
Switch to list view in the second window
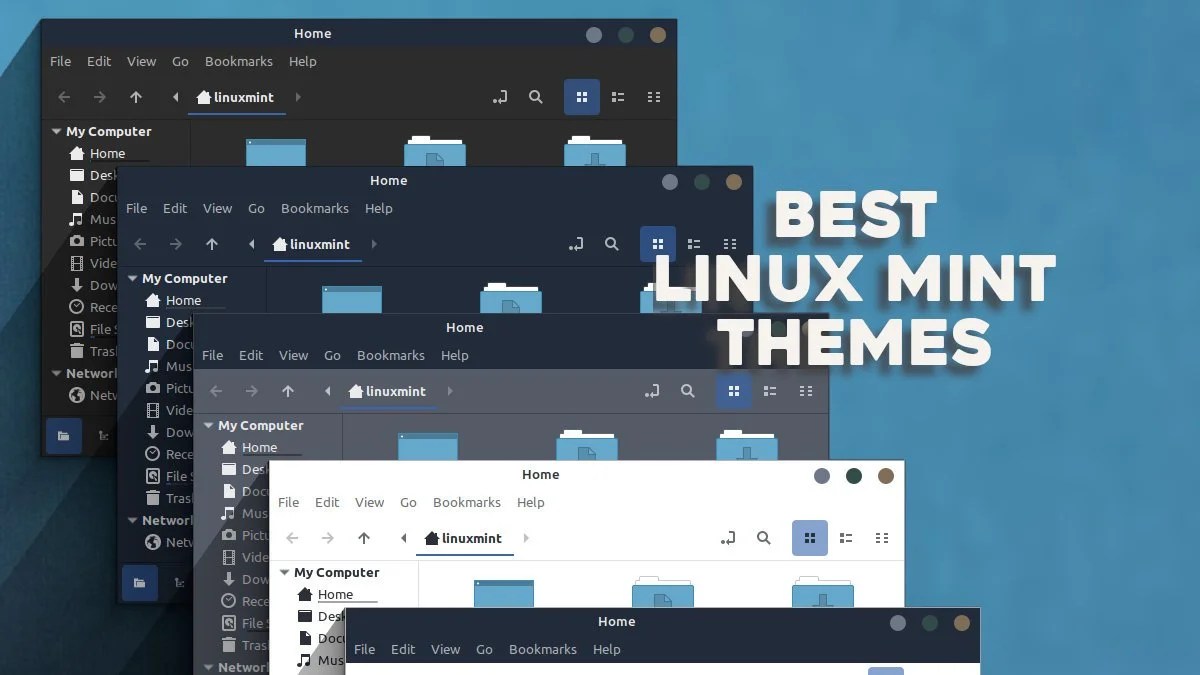(x=694, y=244)
